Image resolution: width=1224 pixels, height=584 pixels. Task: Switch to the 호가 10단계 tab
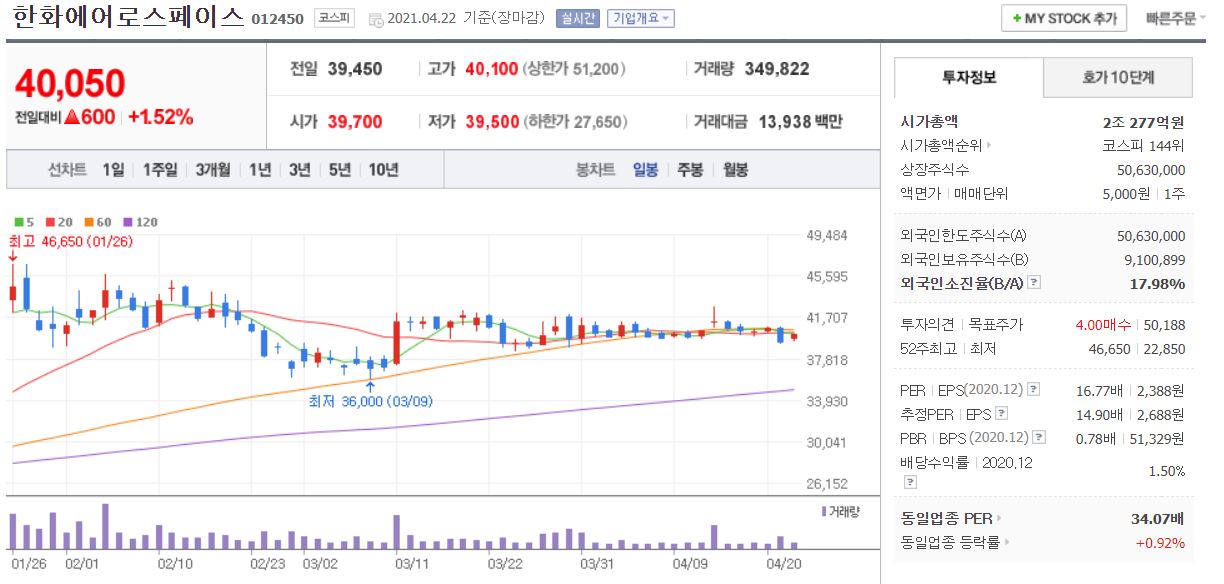1118,77
